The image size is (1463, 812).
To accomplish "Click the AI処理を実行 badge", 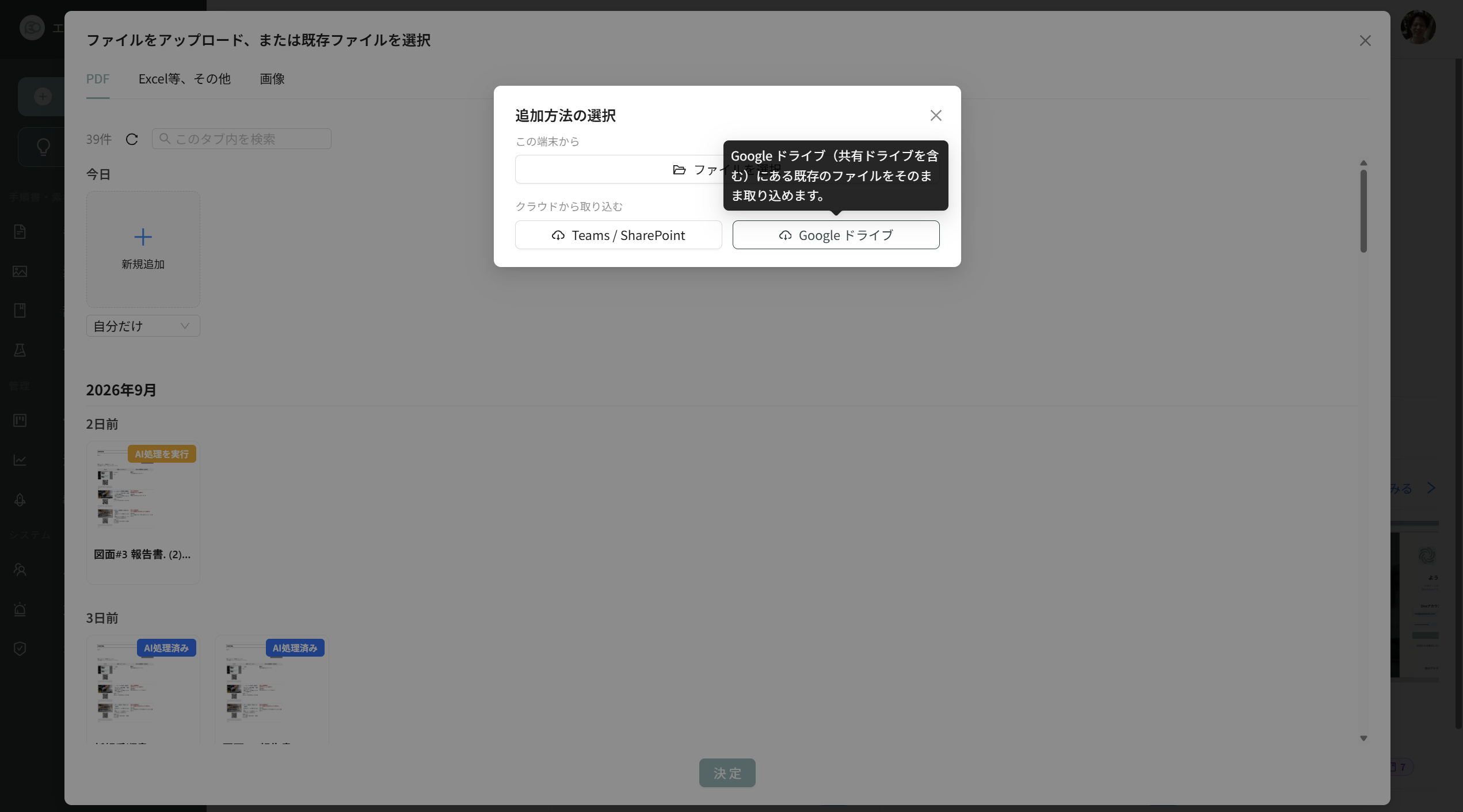I will 162,454.
